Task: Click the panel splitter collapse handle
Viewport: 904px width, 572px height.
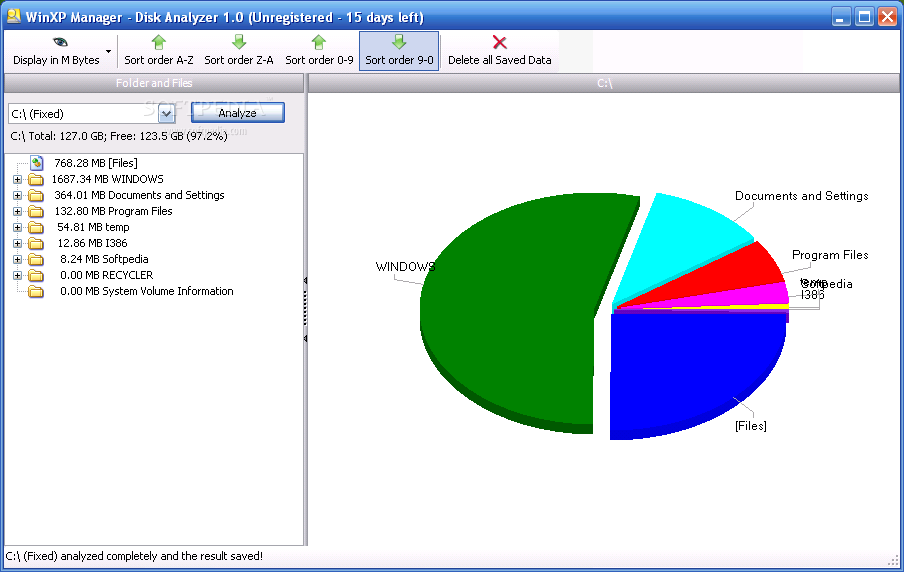Action: (305, 310)
